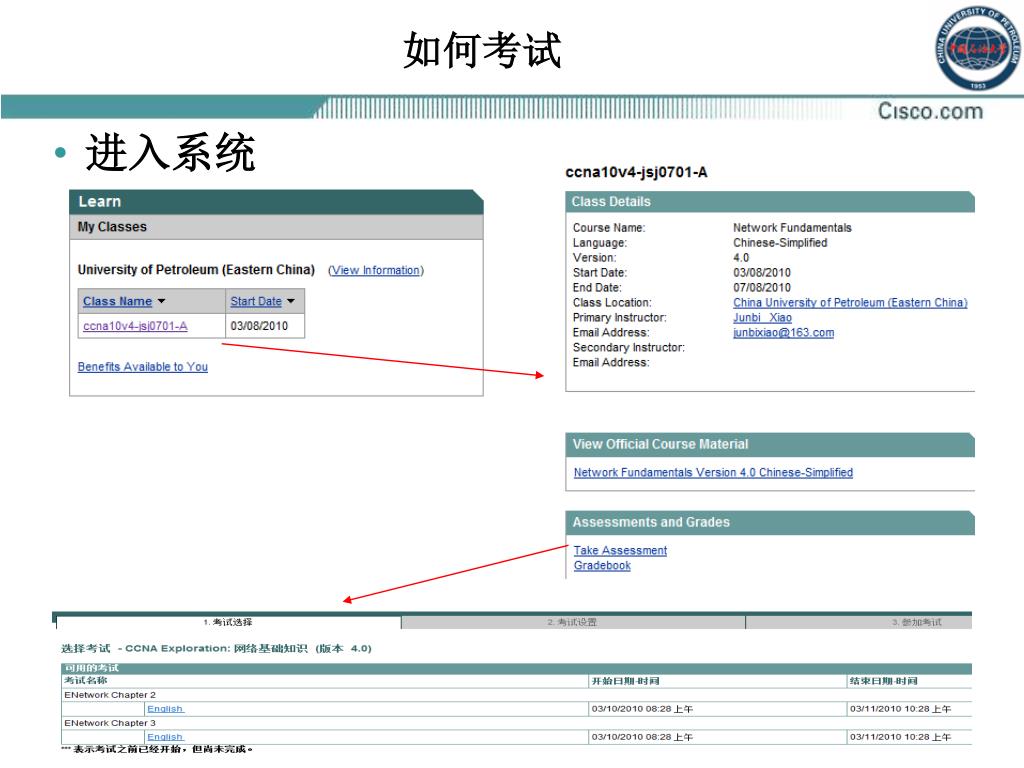
Task: Click the China University of Petroleum logo
Action: [978, 48]
